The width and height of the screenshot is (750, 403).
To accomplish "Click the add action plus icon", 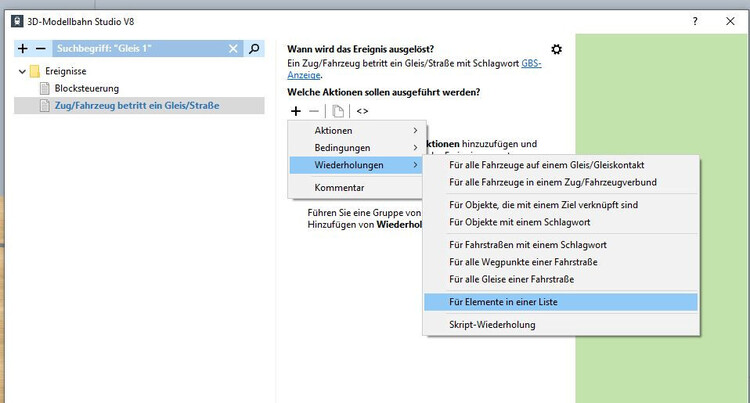I will (x=296, y=110).
